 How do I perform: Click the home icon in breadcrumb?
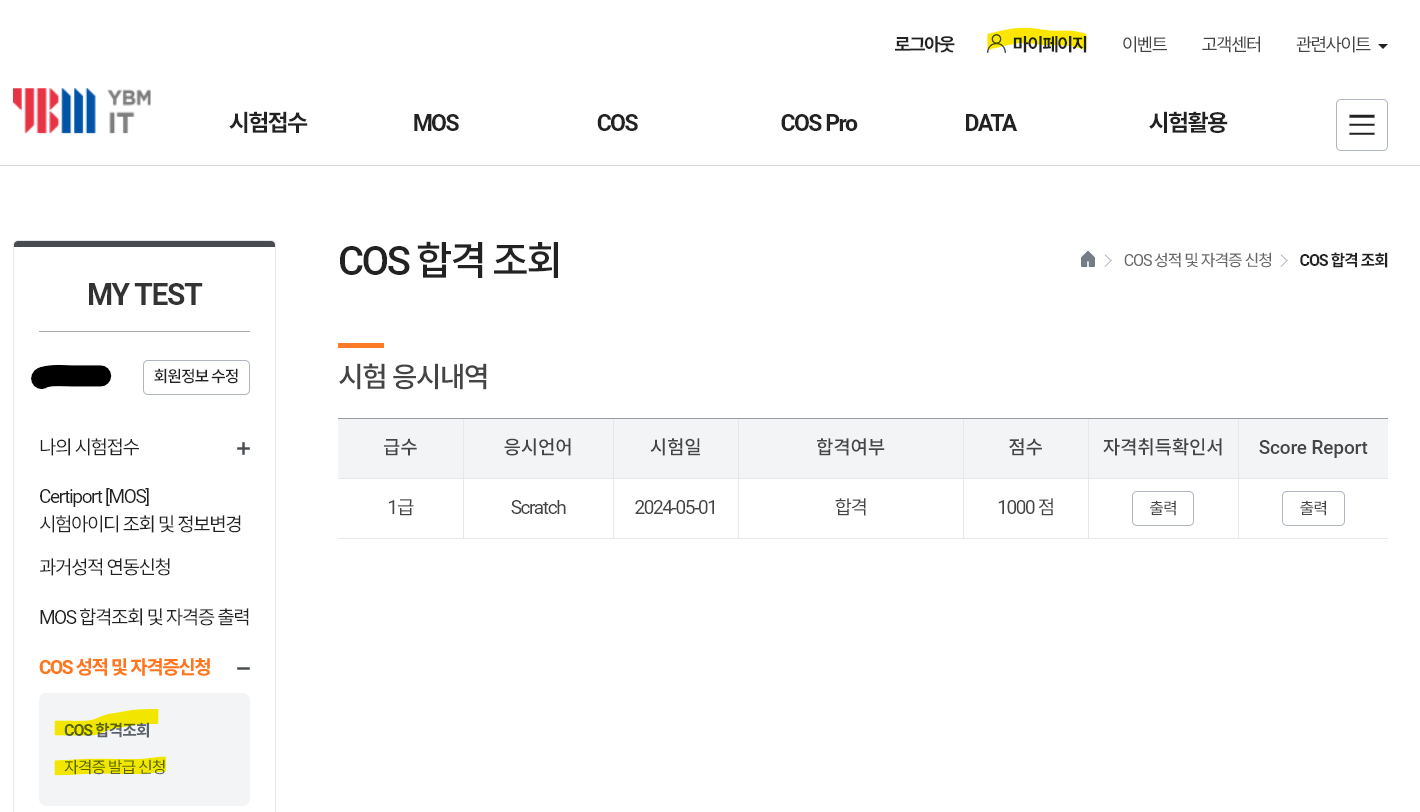point(1088,259)
